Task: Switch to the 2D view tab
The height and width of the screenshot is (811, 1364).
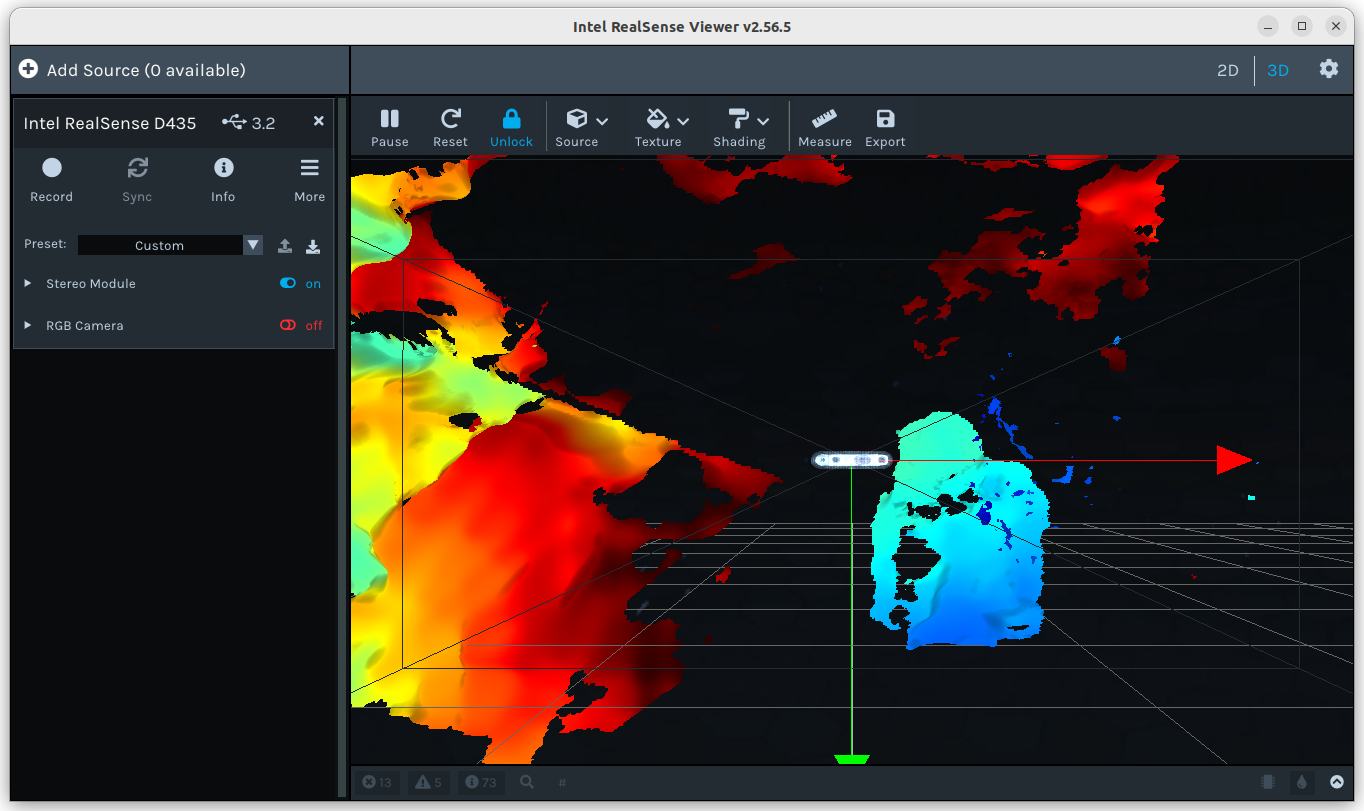Action: 1227,70
